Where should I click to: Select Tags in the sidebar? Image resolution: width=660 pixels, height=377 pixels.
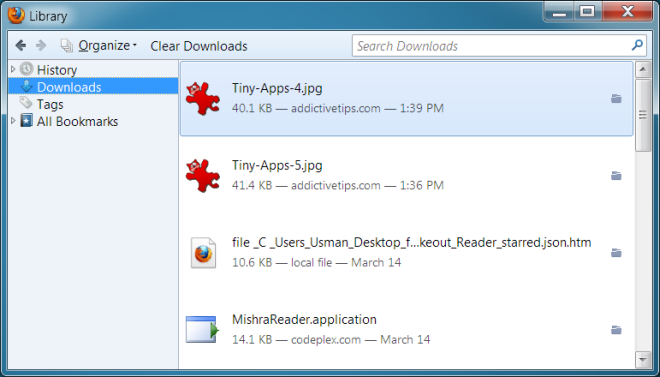tap(50, 104)
